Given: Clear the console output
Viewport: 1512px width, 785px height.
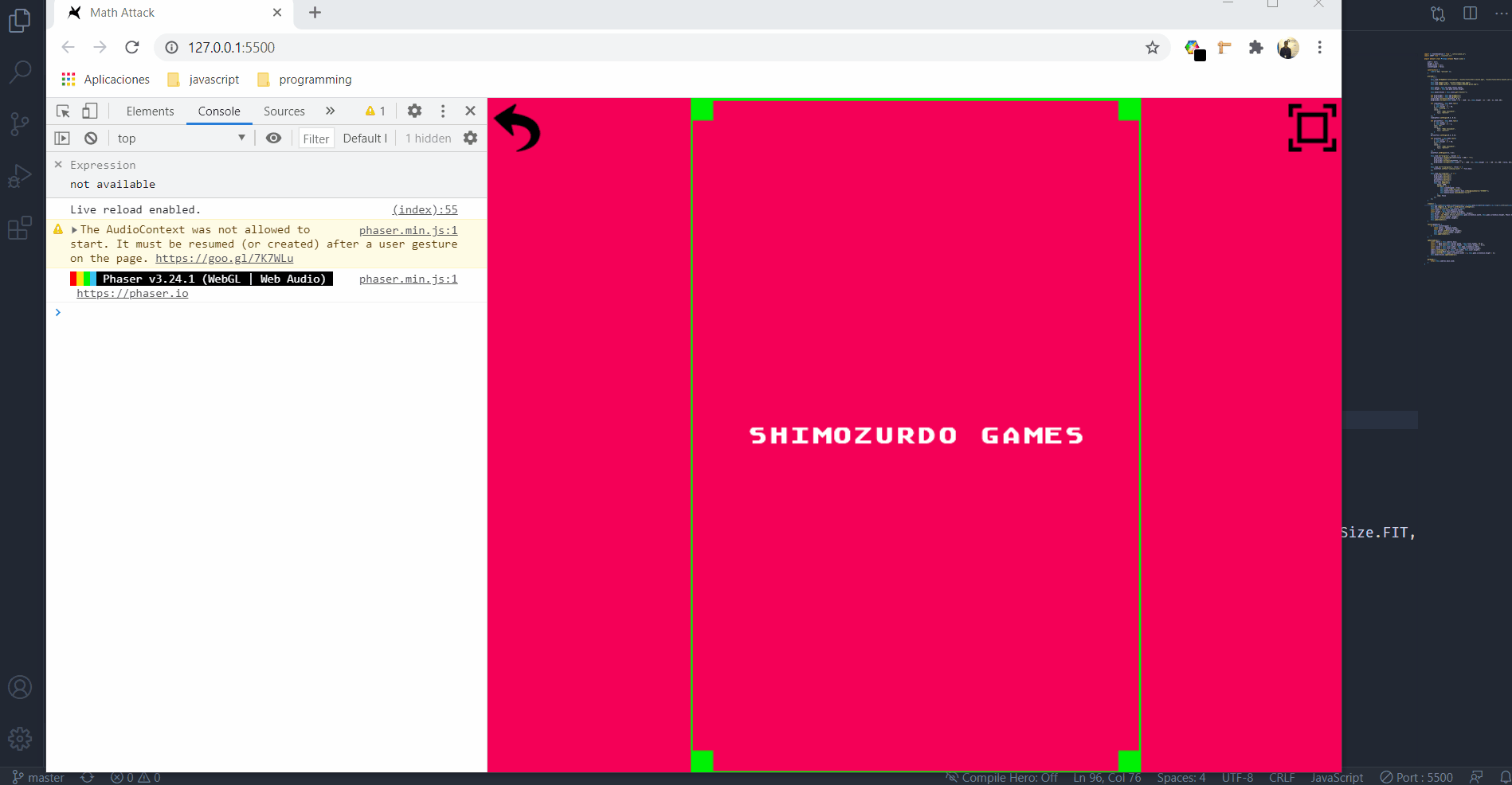Looking at the screenshot, I should click(90, 138).
